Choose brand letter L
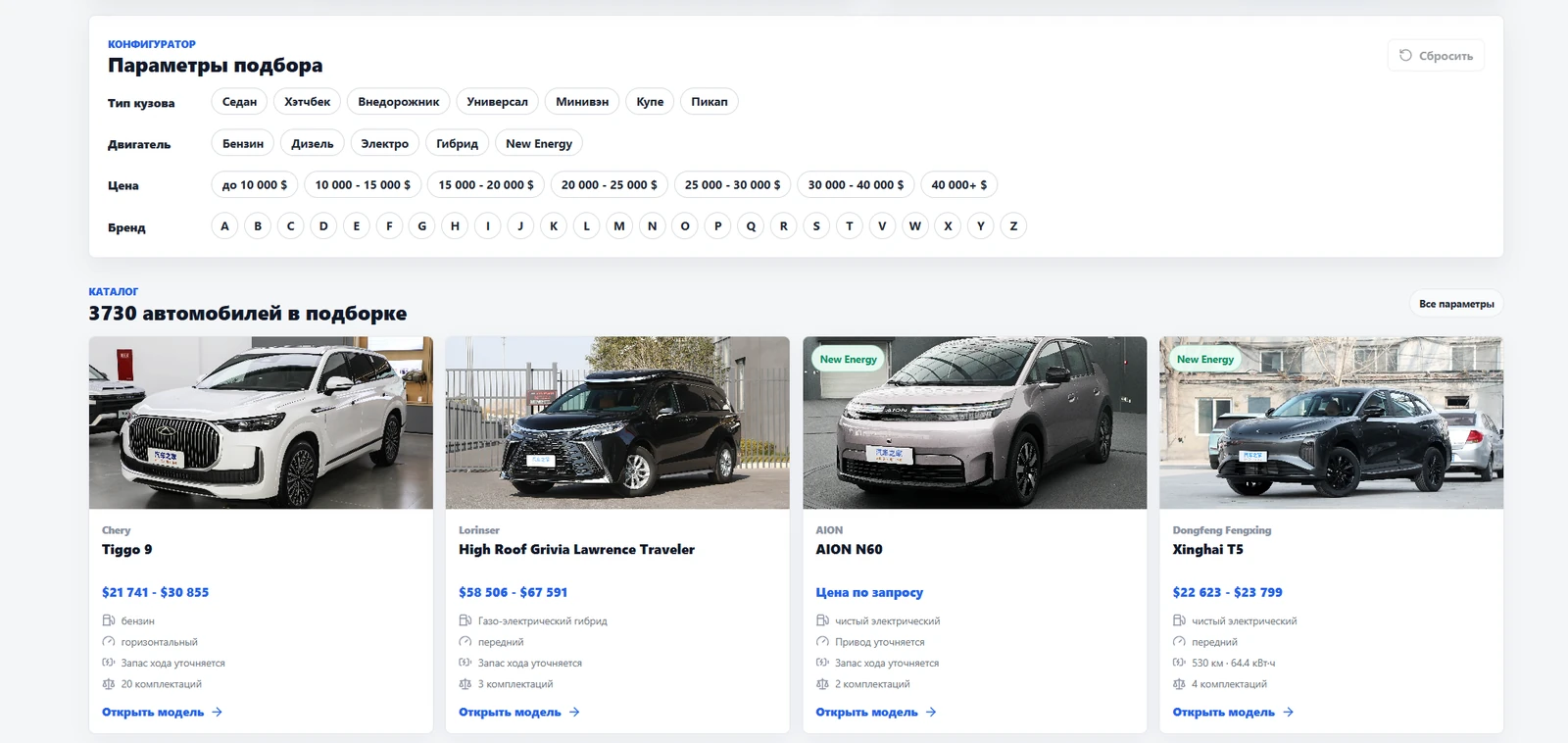Image resolution: width=1568 pixels, height=743 pixels. pos(586,226)
